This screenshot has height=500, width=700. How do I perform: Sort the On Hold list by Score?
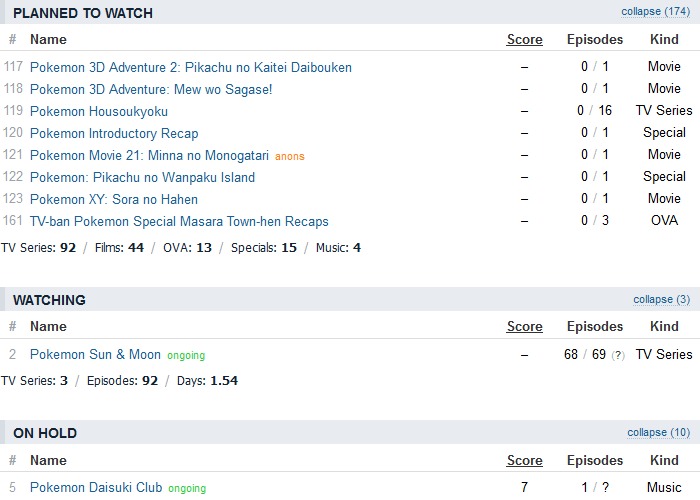click(x=524, y=461)
